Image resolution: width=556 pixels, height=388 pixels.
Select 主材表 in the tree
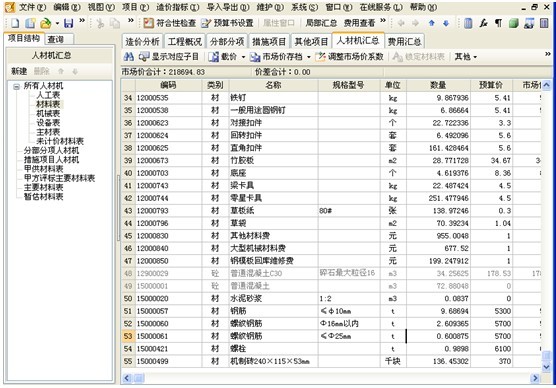click(x=48, y=132)
